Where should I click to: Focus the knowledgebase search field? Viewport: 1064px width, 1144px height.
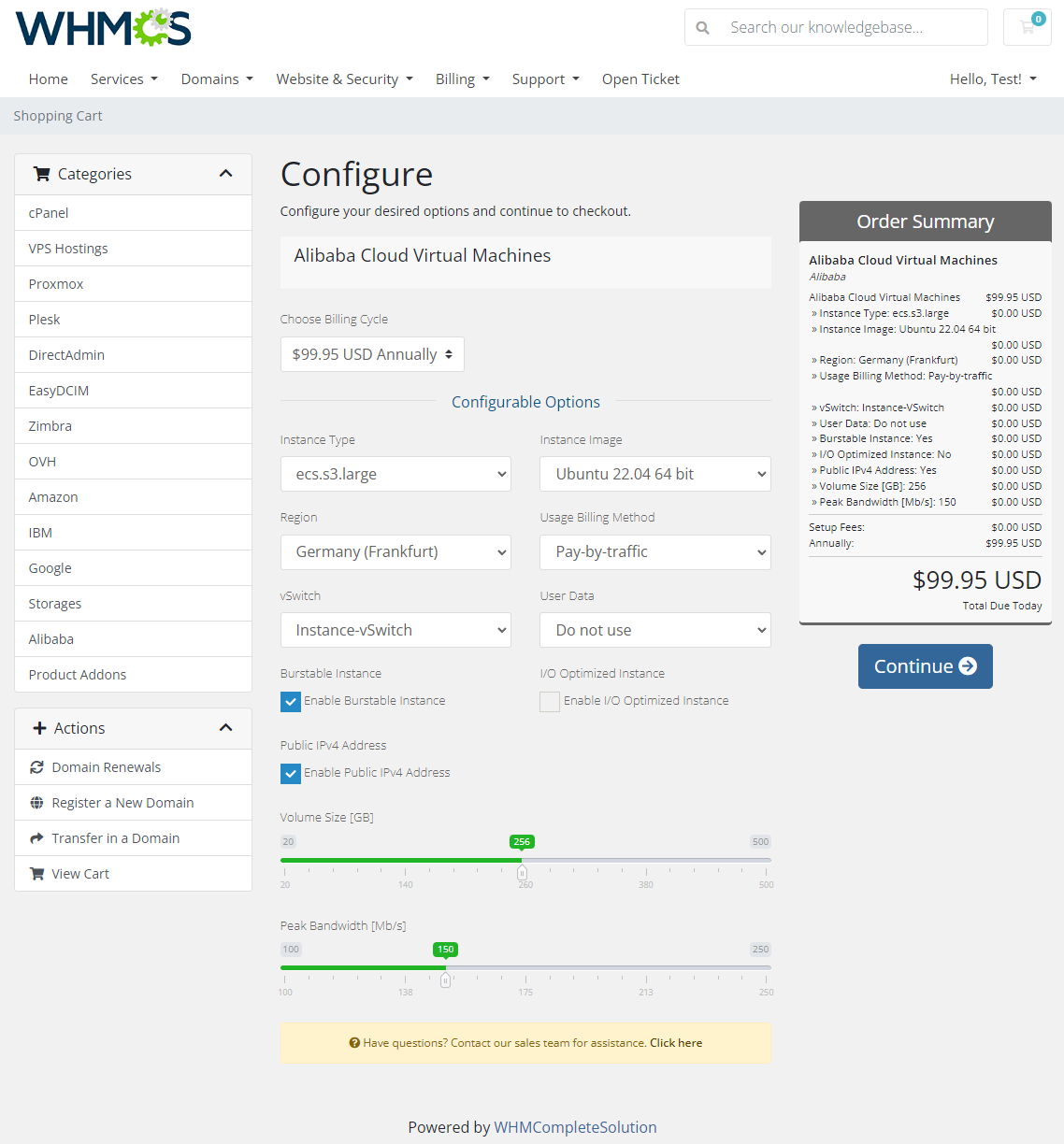(x=853, y=27)
